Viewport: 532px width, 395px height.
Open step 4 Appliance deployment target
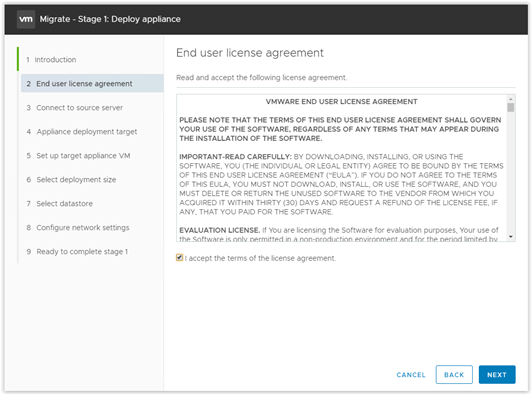click(82, 132)
